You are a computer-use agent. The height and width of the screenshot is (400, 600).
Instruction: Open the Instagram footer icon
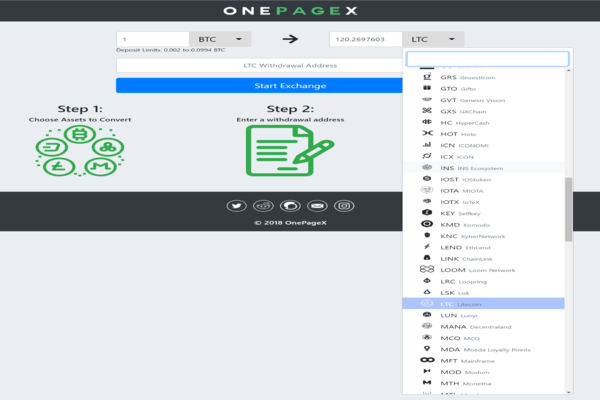[344, 206]
